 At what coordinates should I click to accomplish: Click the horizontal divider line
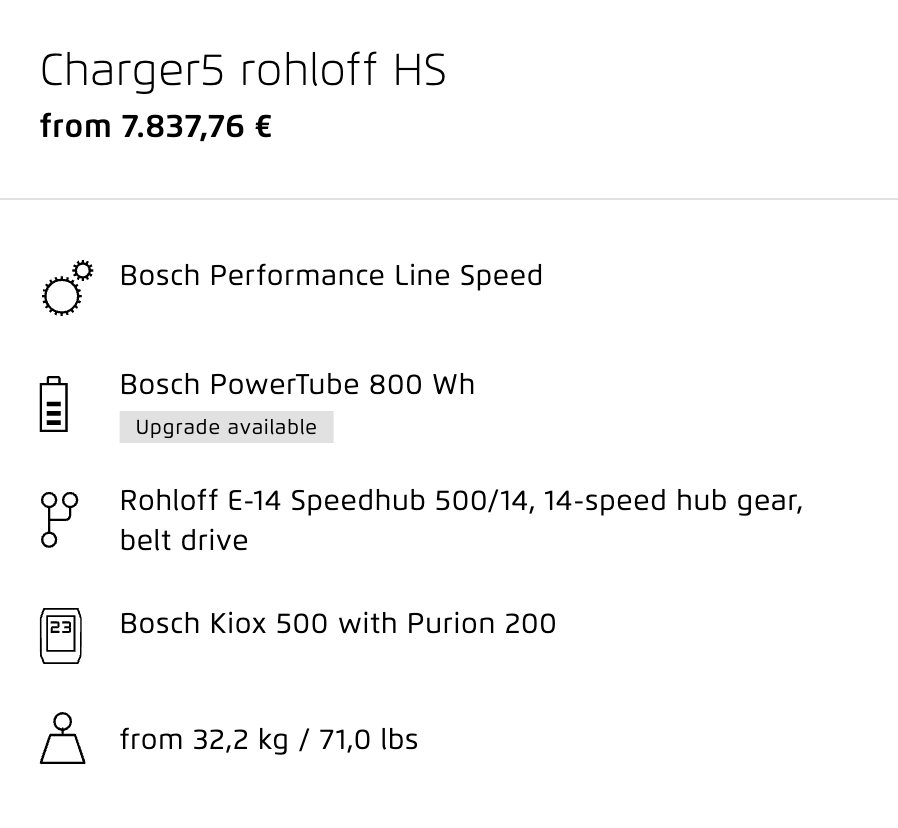pyautogui.click(x=449, y=199)
